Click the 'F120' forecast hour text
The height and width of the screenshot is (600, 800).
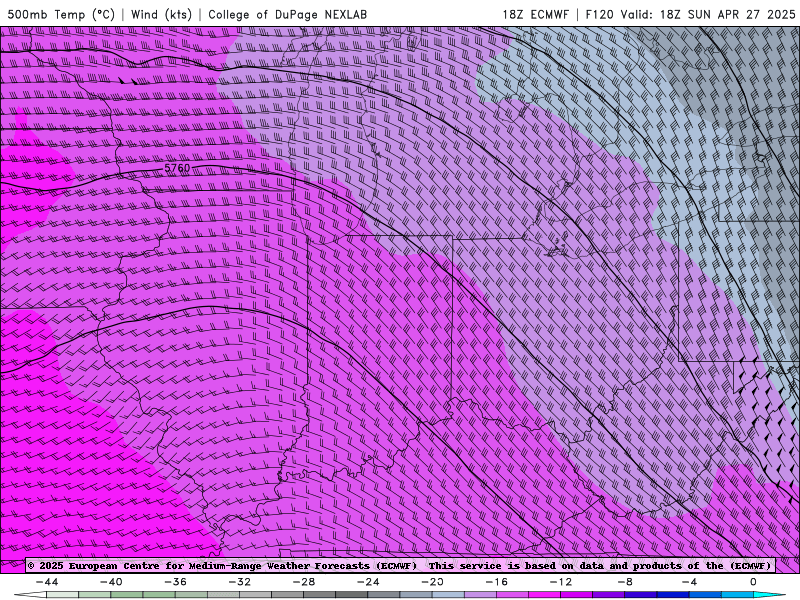tap(599, 14)
